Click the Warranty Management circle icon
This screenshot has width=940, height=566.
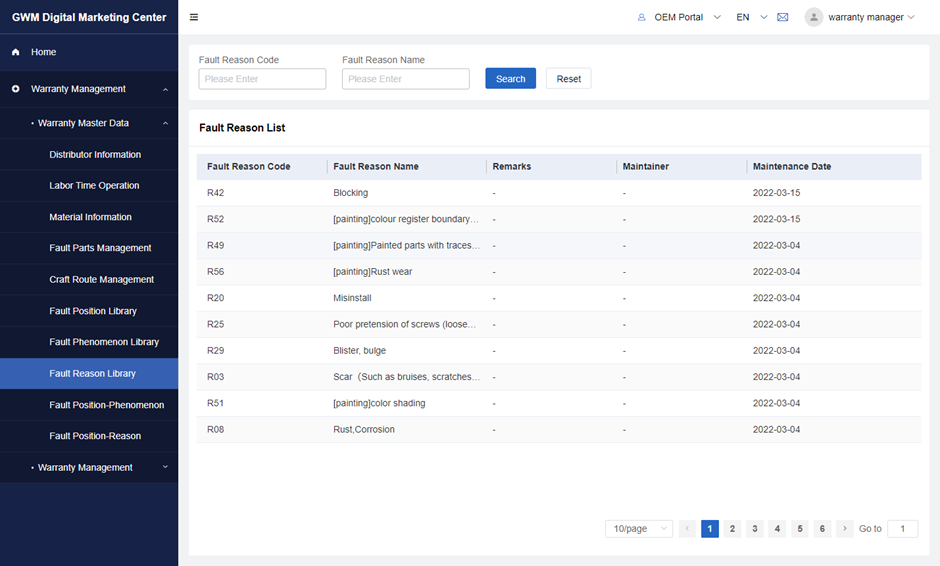coord(16,89)
